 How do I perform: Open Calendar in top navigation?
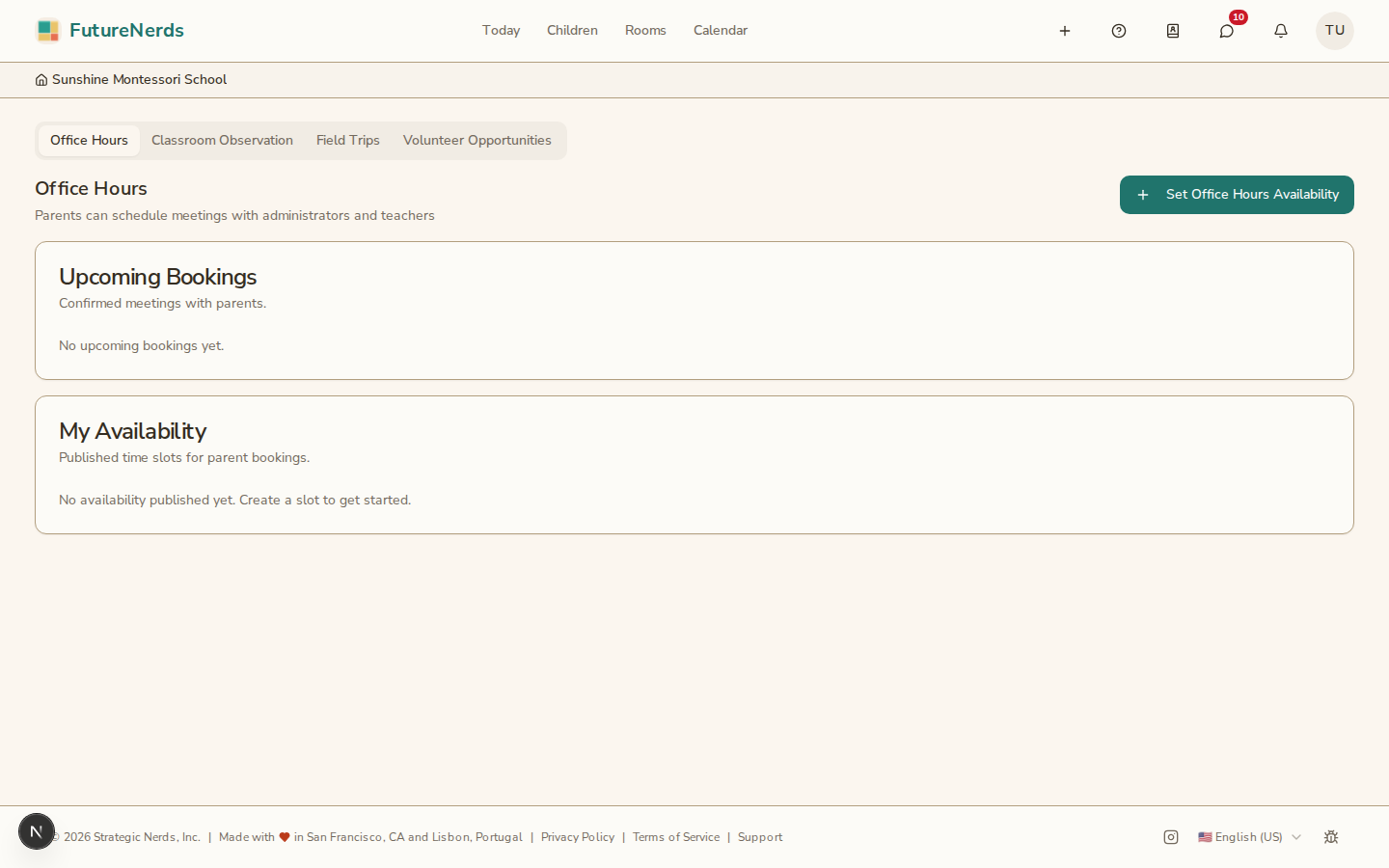click(721, 31)
